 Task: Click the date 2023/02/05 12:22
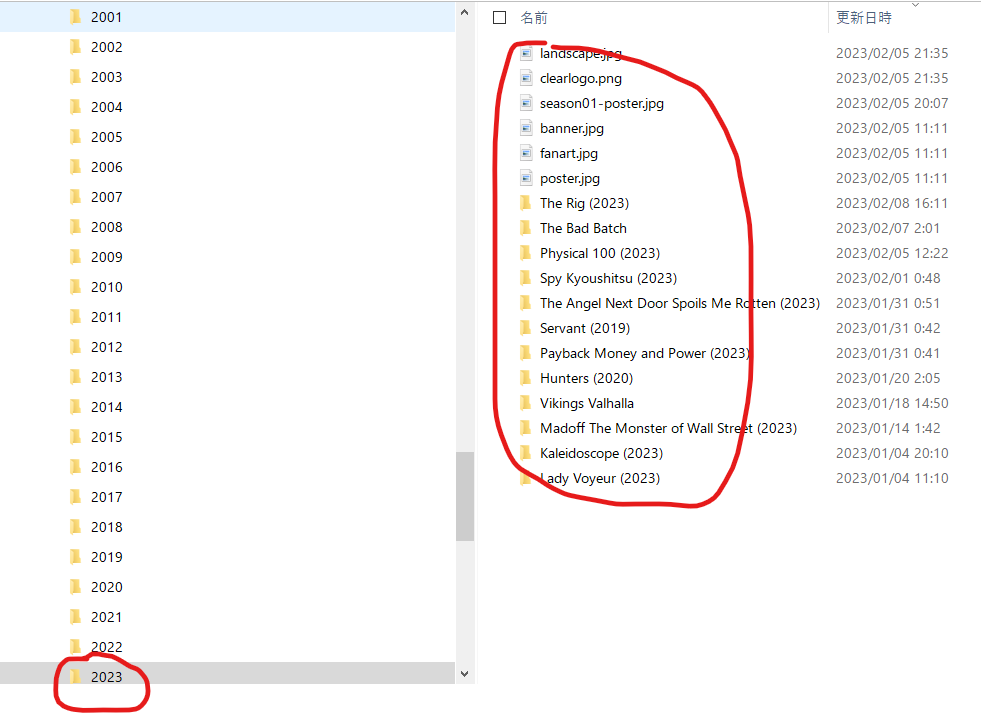(892, 253)
